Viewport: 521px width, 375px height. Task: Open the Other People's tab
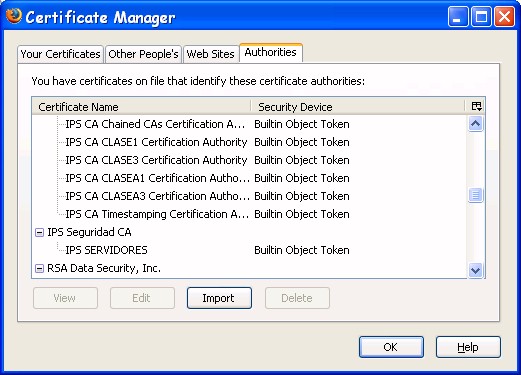143,54
